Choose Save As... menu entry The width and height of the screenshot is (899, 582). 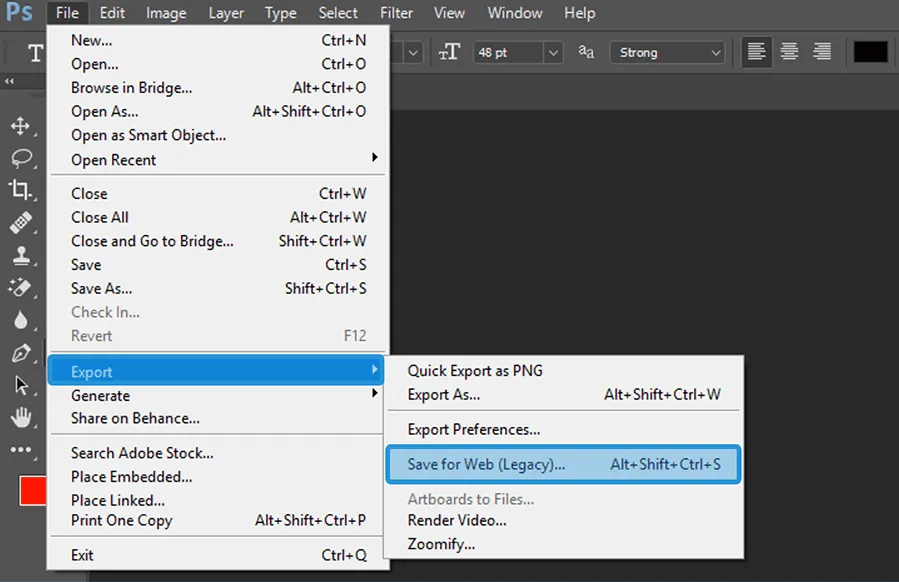[x=218, y=288]
